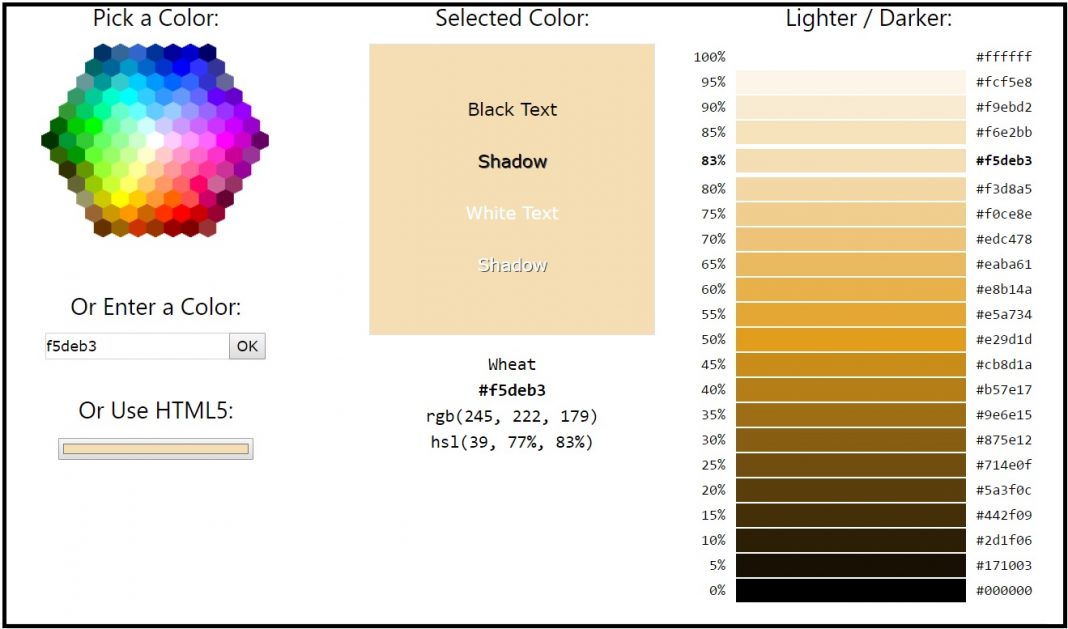Choose the 10% swatch #2d1f06

(x=850, y=540)
